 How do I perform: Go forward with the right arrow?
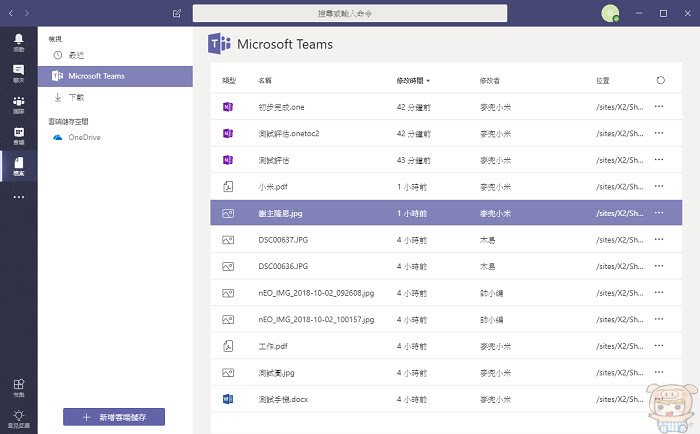[x=27, y=13]
